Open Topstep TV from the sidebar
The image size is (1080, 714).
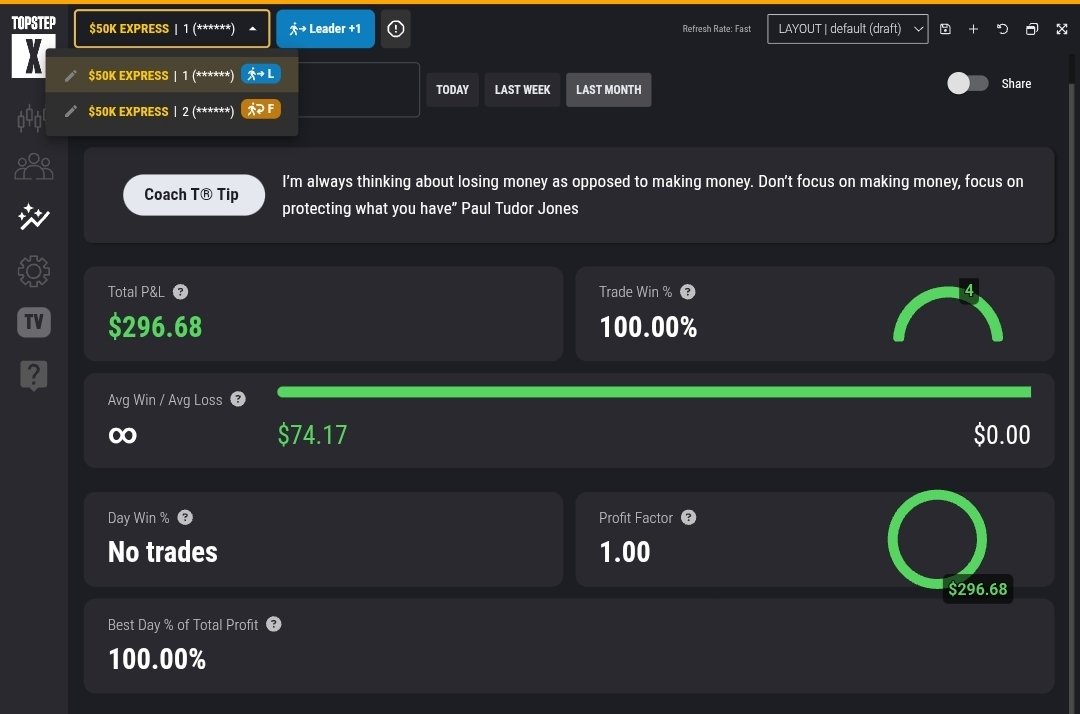point(33,322)
